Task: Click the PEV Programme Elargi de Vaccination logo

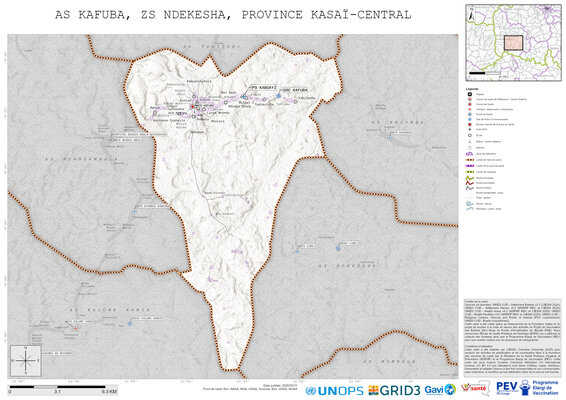Action: [x=527, y=388]
